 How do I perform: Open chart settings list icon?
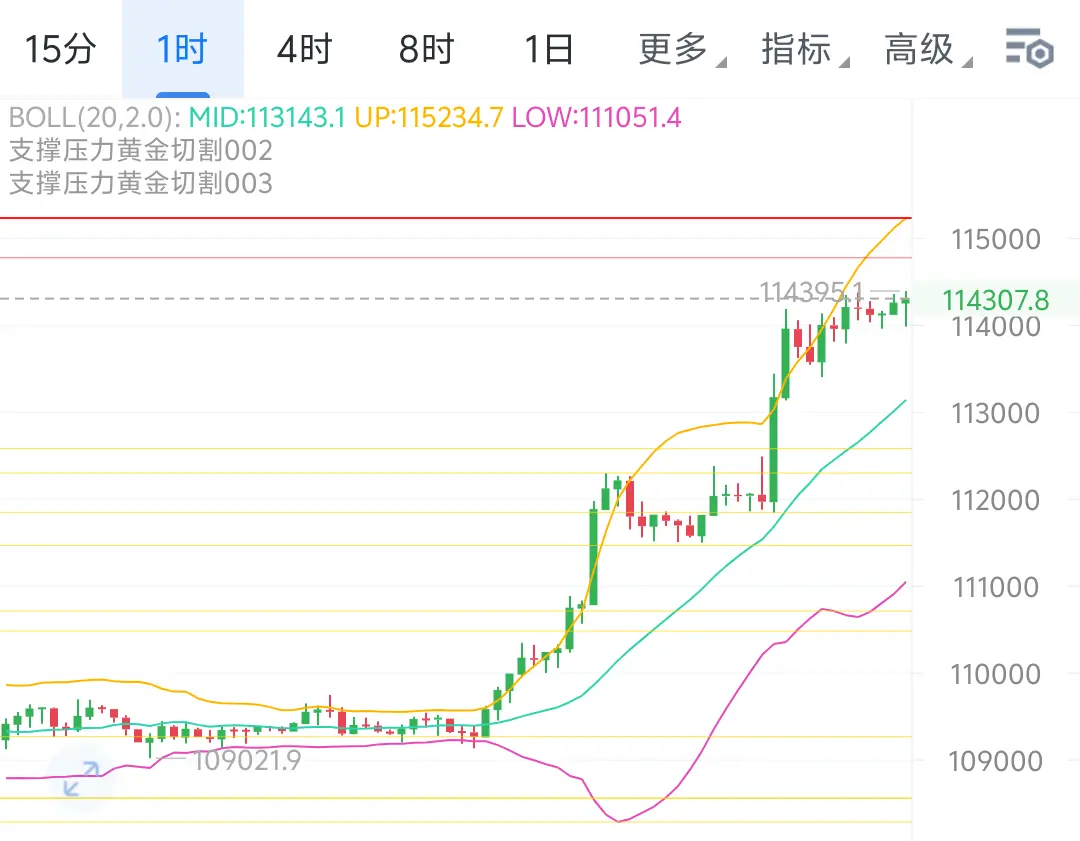(1030, 48)
